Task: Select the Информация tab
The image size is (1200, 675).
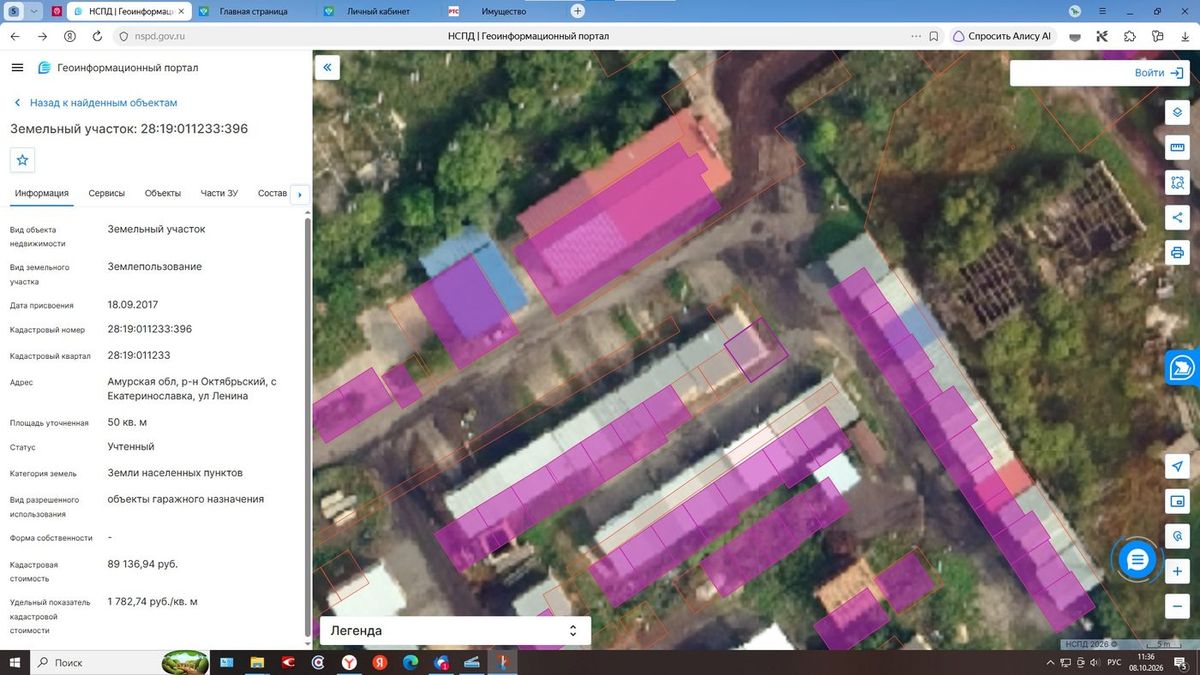Action: 42,193
